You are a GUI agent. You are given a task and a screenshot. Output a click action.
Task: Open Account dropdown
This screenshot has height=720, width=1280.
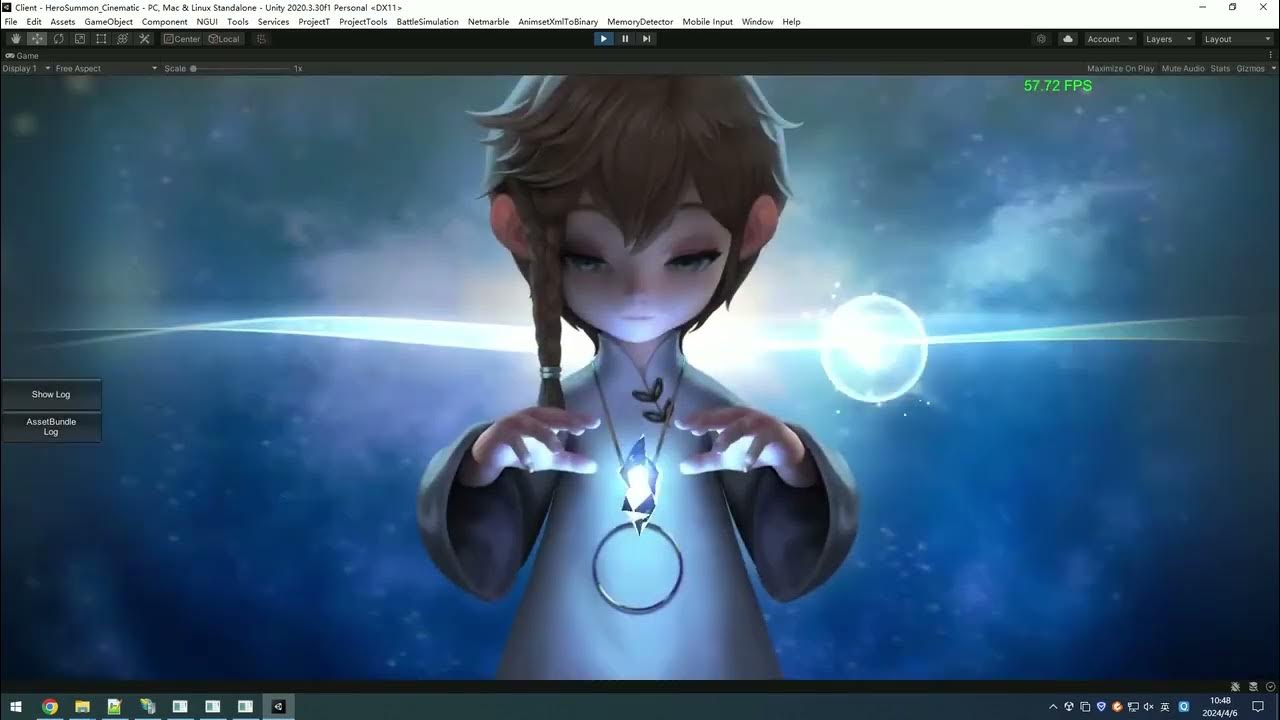1109,39
